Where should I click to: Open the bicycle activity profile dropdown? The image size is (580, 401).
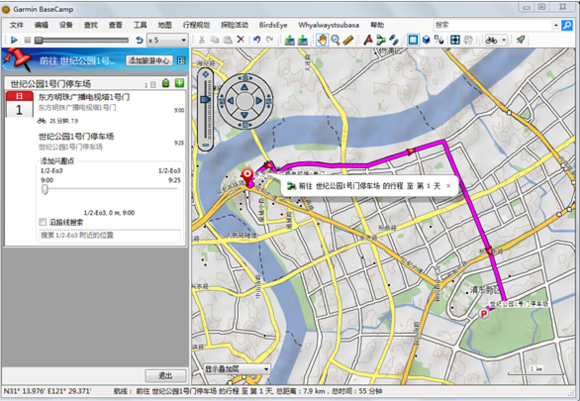point(496,40)
